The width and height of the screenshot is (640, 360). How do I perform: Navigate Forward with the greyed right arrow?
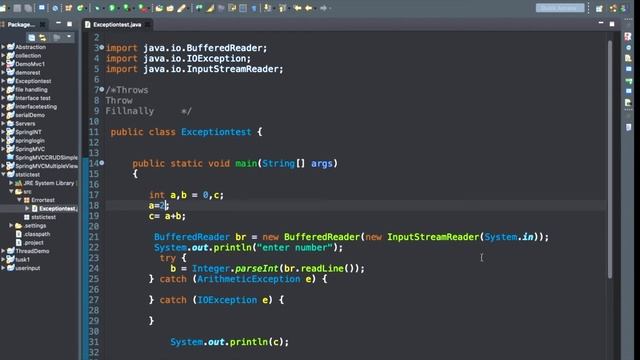coord(323,8)
